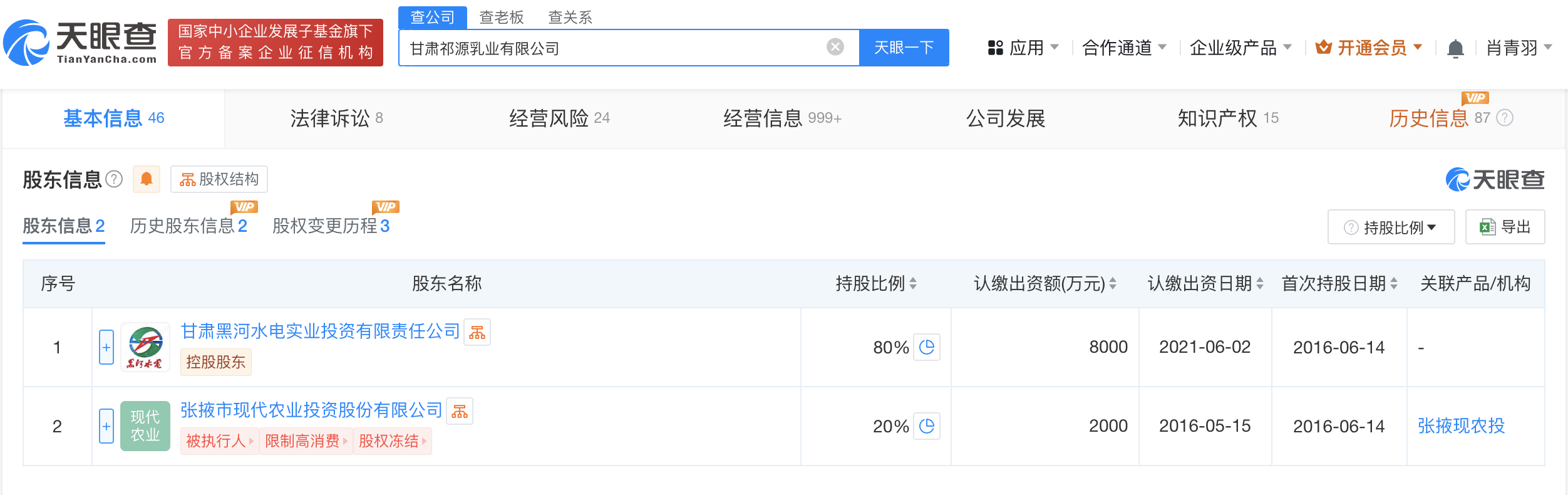This screenshot has height=495, width=1568.
Task: Expand row 2 shareholder with plus toggle
Action: (x=106, y=426)
